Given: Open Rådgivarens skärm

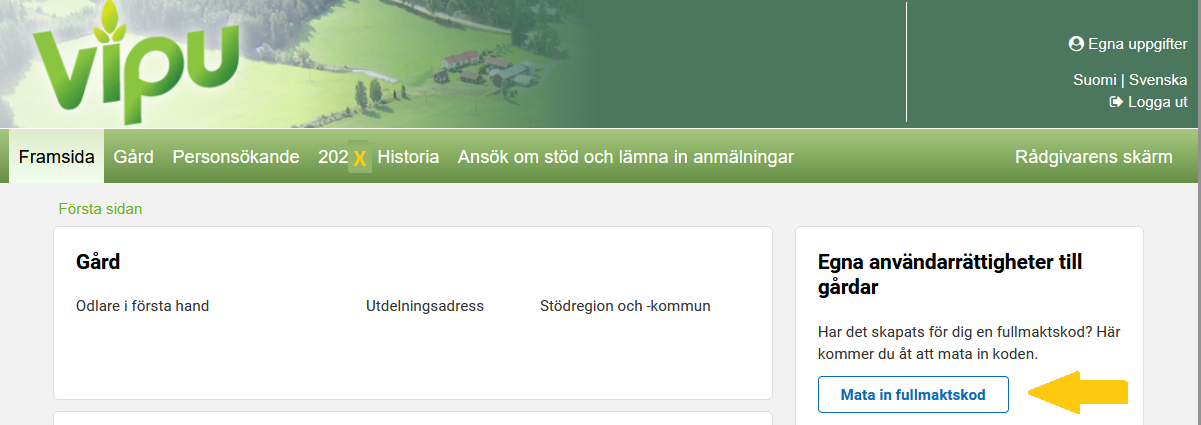Looking at the screenshot, I should [1094, 157].
